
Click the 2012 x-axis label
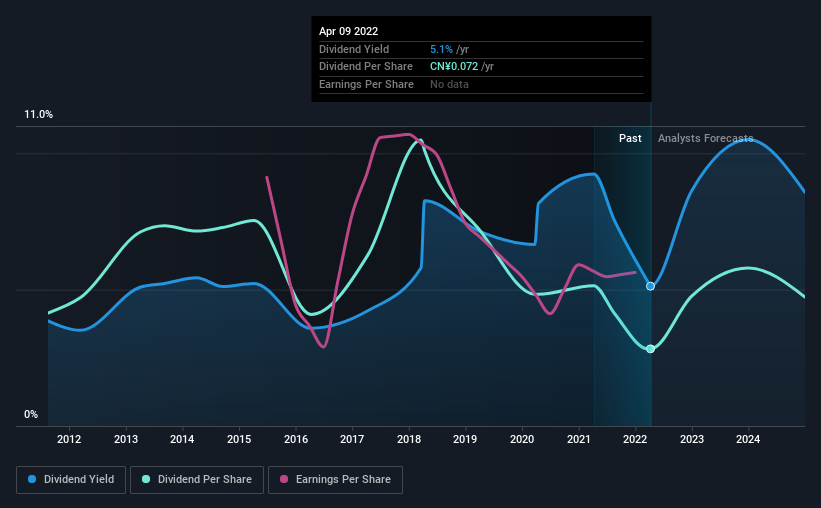pos(69,439)
